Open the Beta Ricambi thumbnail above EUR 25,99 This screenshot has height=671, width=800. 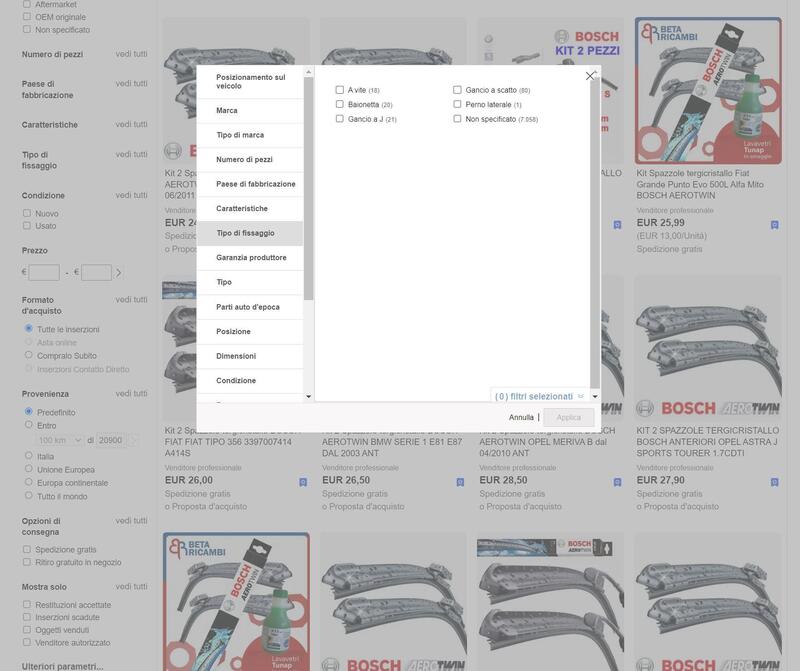tap(708, 91)
